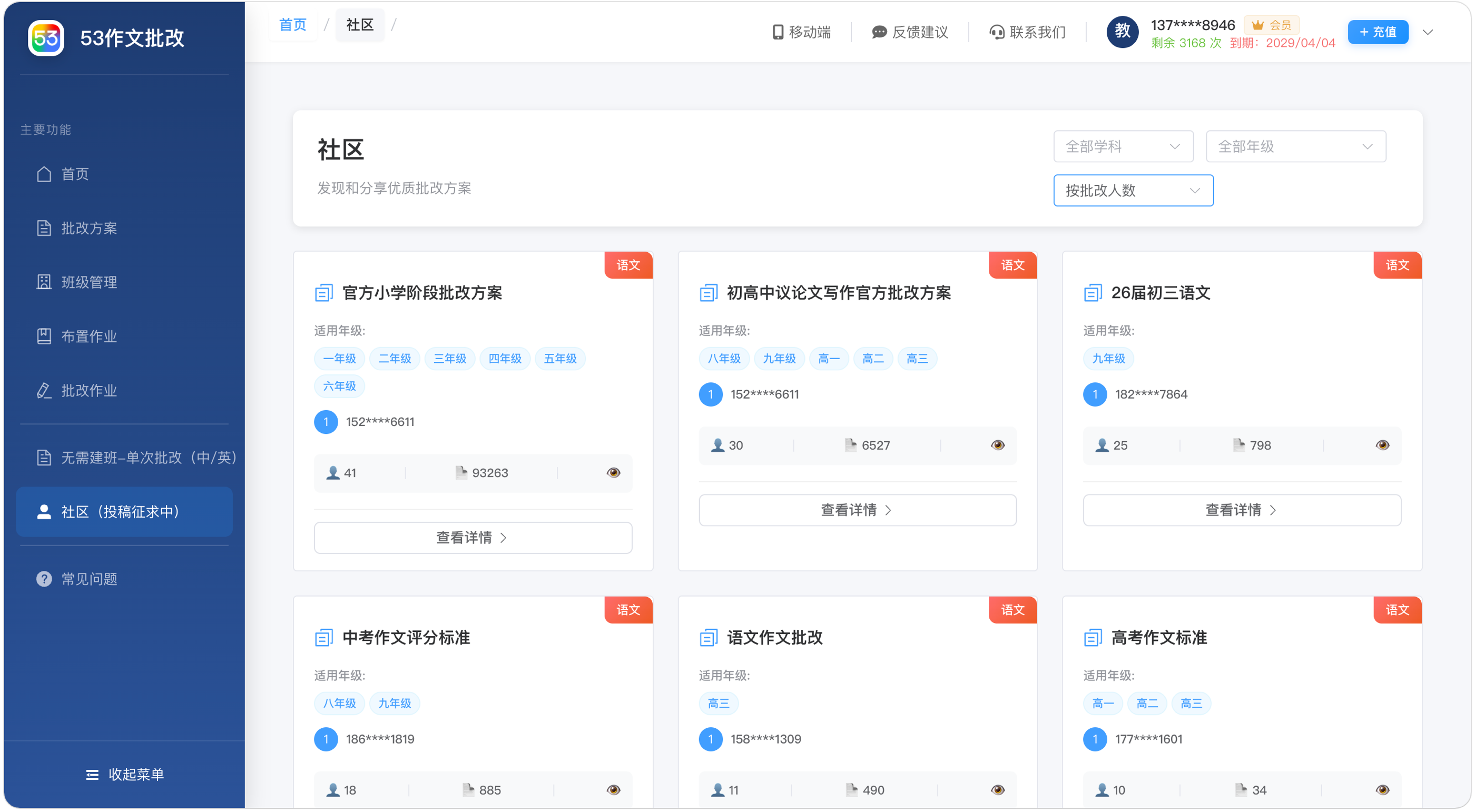
Task: Click the phone icon beside 移动端
Action: click(778, 32)
